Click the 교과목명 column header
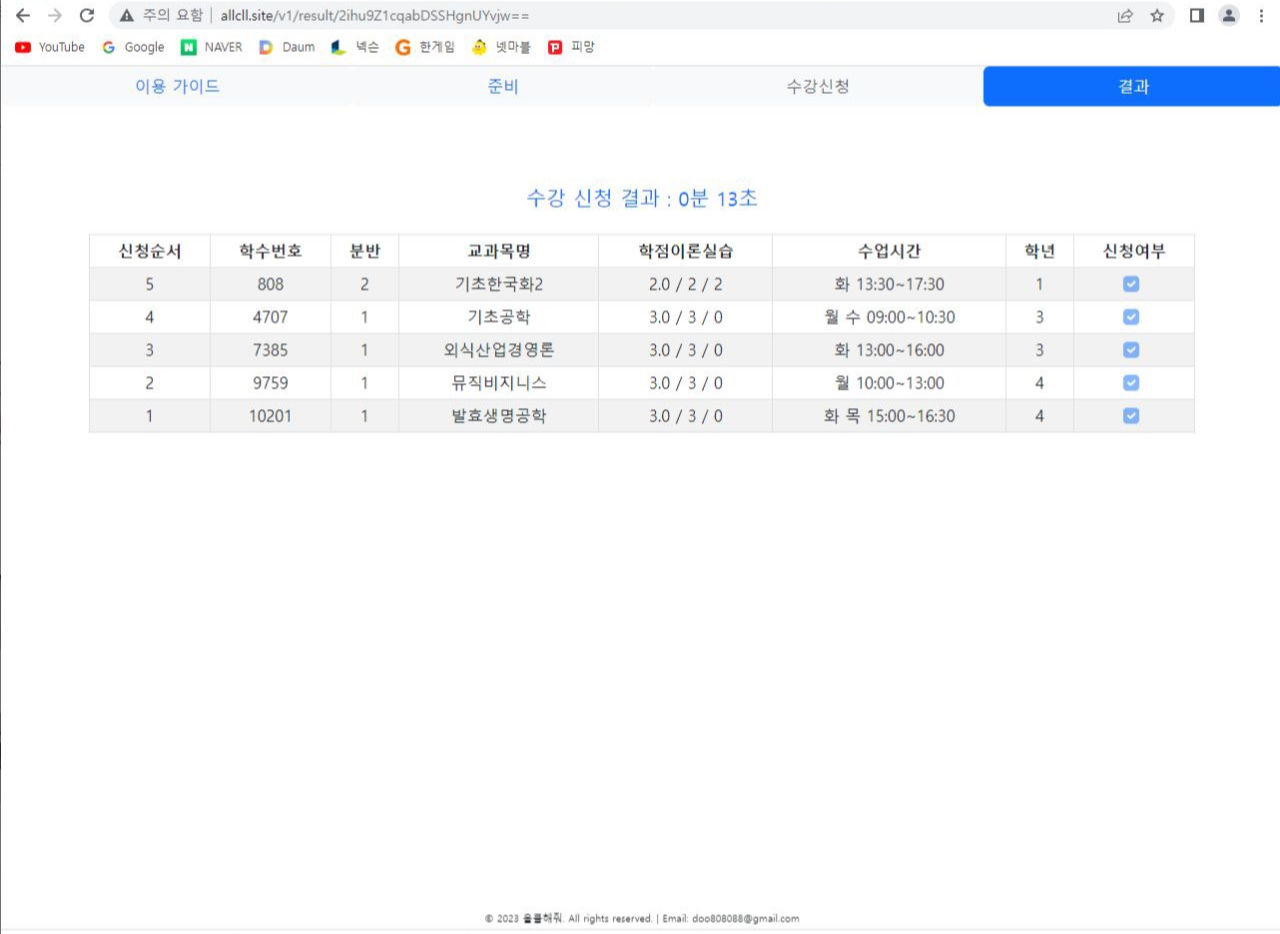 pos(499,251)
